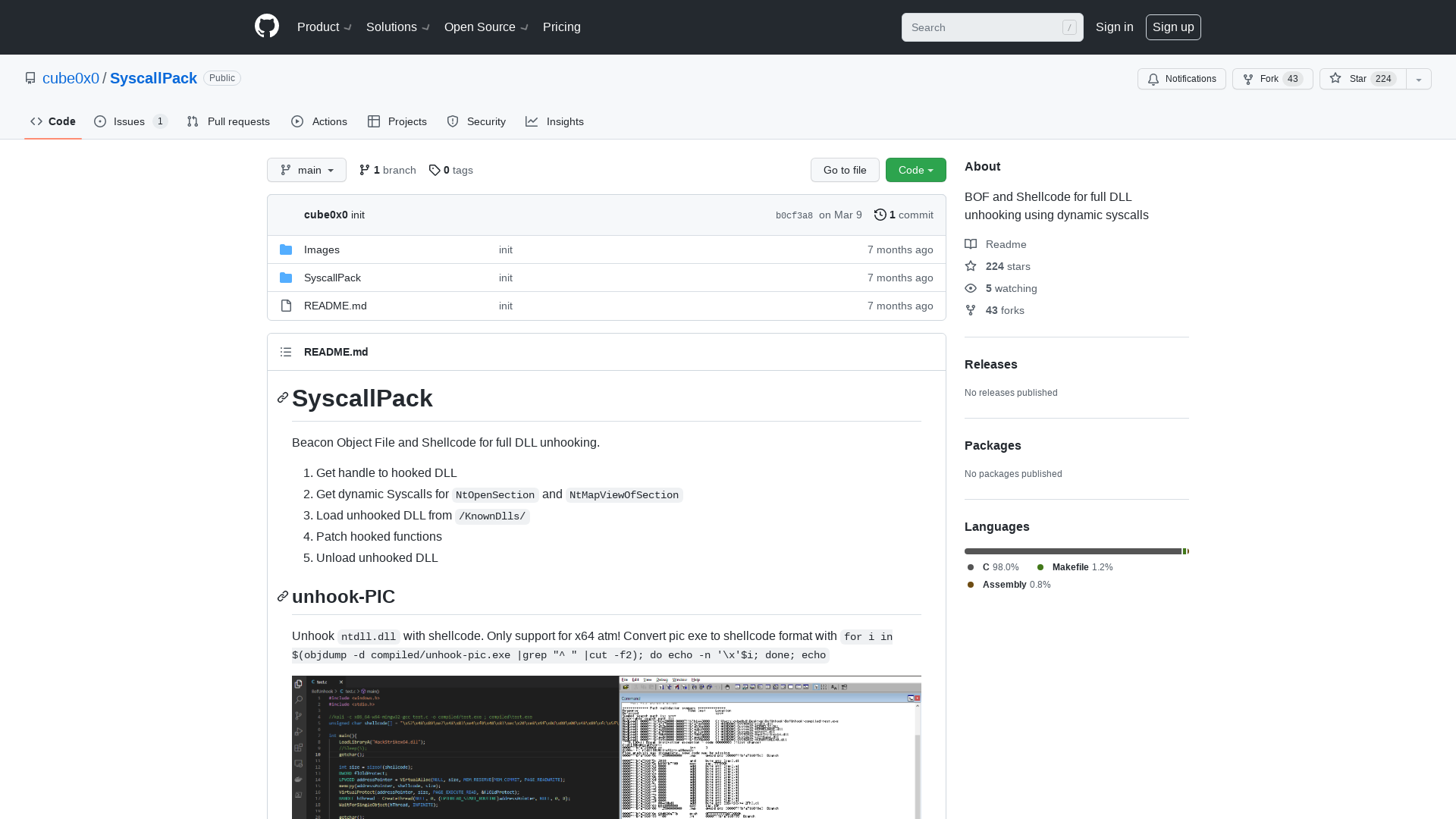This screenshot has width=1456, height=819.
Task: Open the Releases section heading
Action: coord(991,364)
